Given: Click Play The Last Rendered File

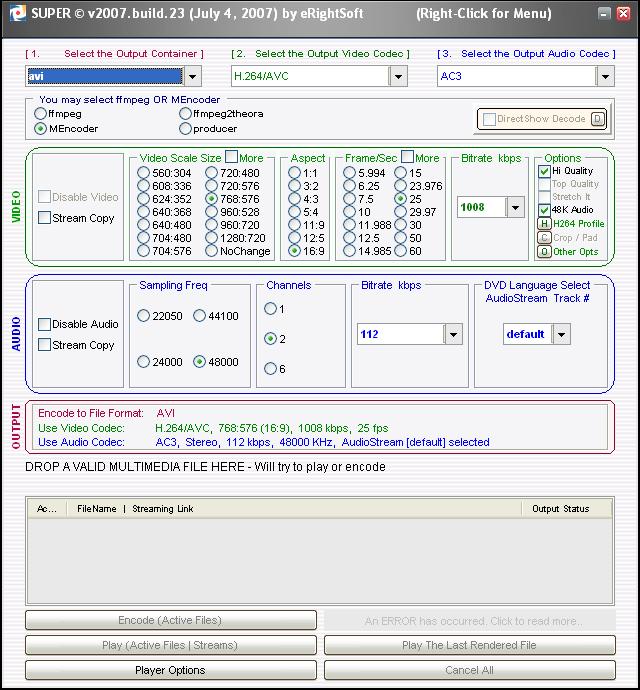Looking at the screenshot, I should click(470, 645).
